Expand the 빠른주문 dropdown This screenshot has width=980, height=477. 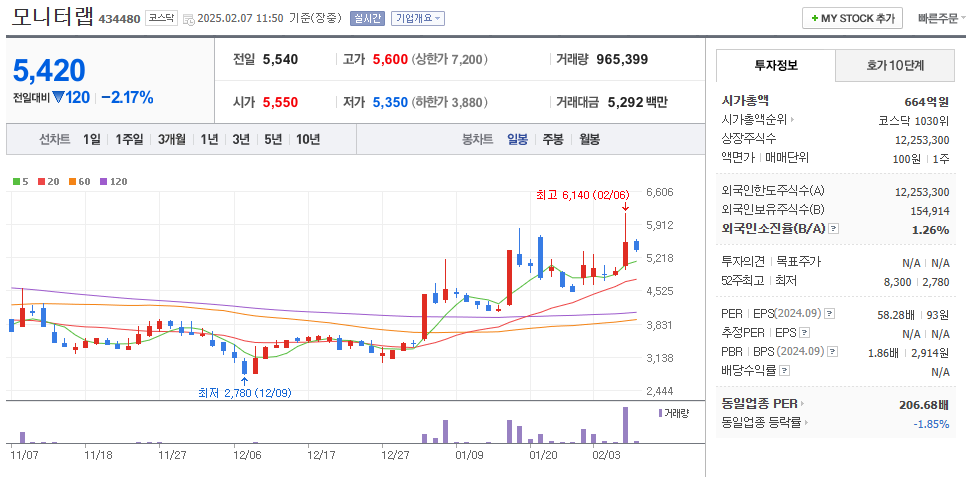tap(942, 18)
